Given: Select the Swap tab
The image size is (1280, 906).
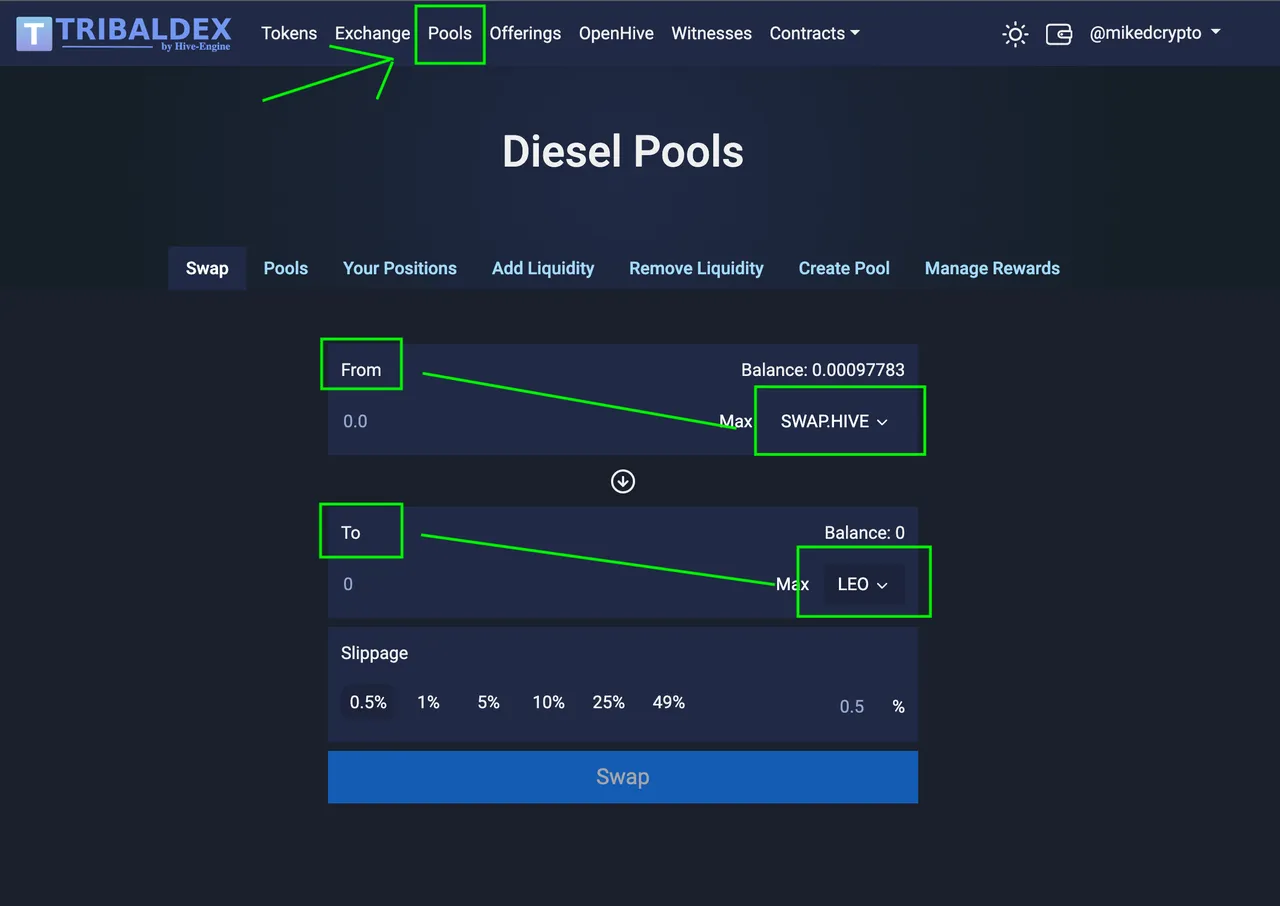Looking at the screenshot, I should (207, 268).
